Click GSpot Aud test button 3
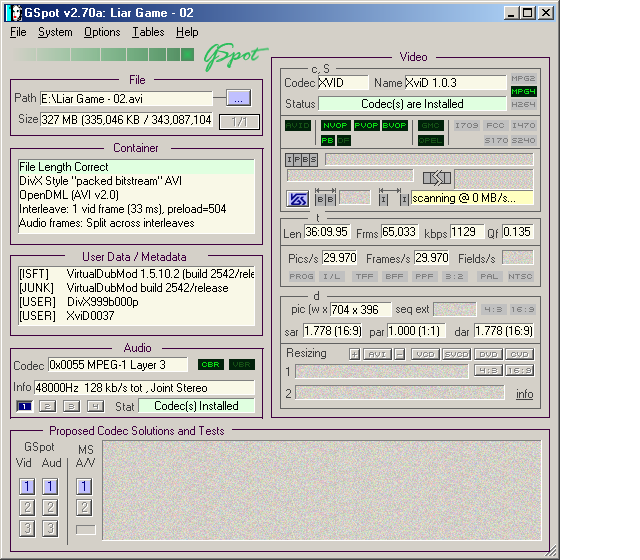640x560 pixels. coord(50,529)
